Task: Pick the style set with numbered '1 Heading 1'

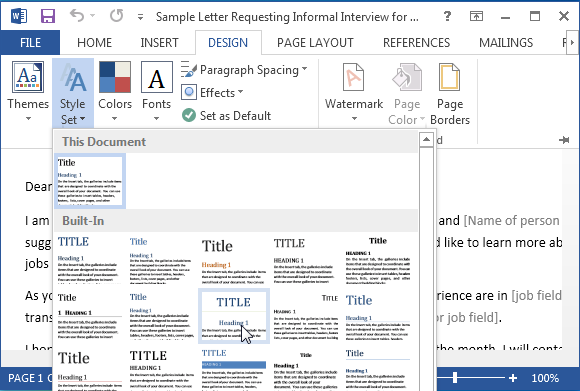Action: (90, 316)
